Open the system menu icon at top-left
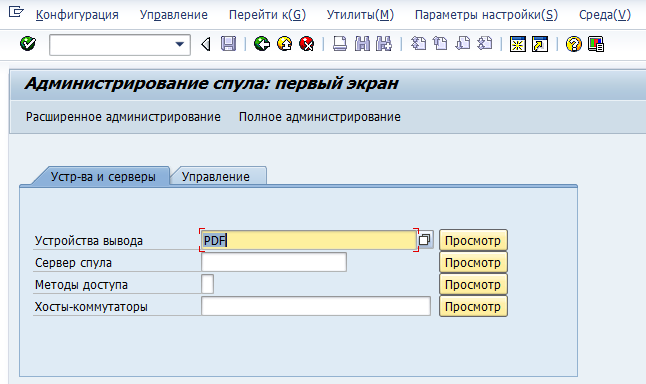The width and height of the screenshot is (646, 384). pyautogui.click(x=16, y=12)
